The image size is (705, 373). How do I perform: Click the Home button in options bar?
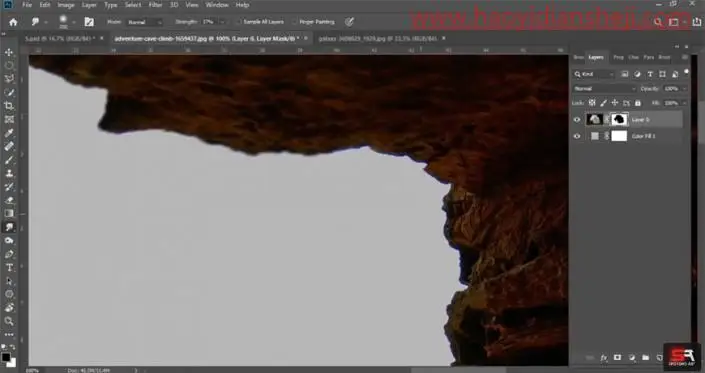[x=13, y=22]
